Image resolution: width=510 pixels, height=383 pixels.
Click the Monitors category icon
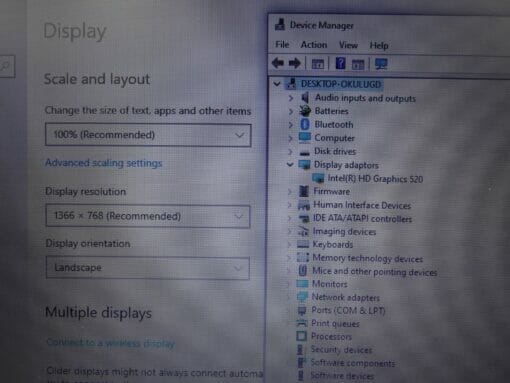[x=302, y=284]
